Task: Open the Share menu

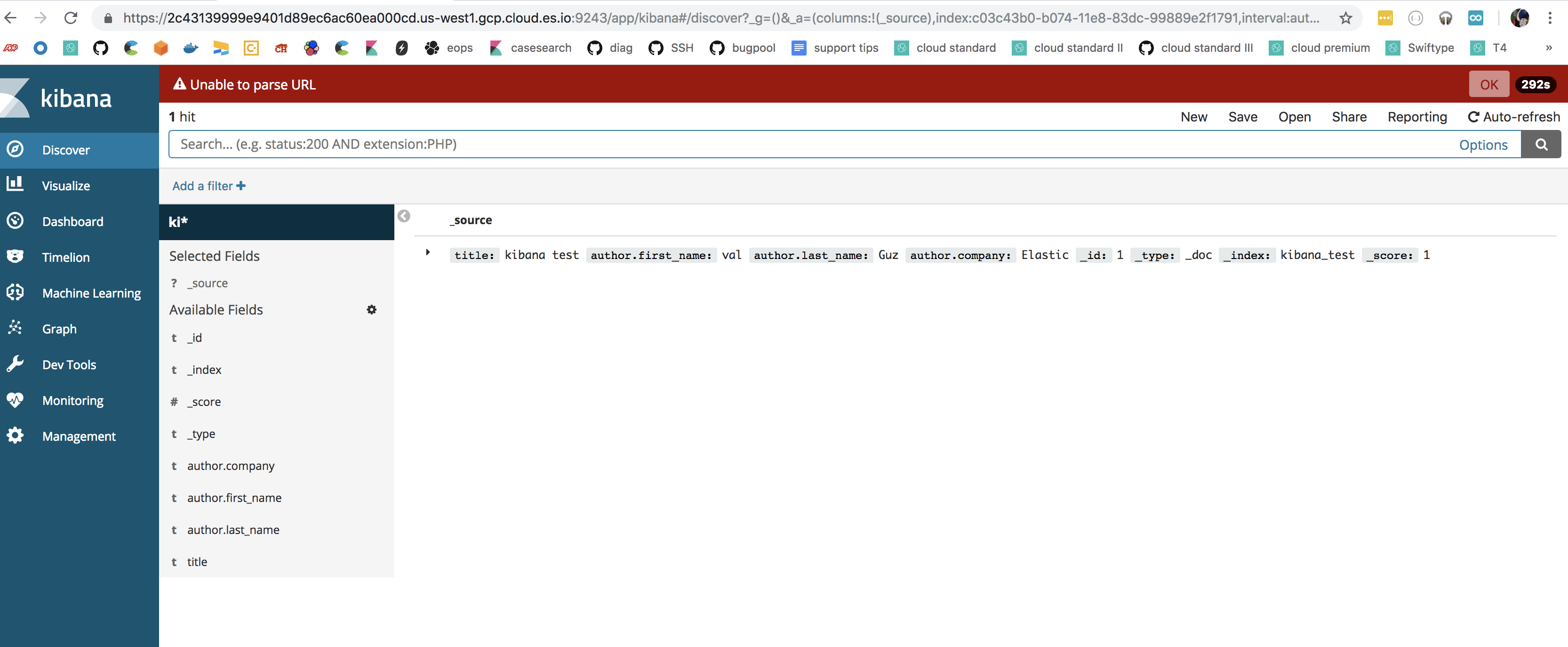Action: [1349, 116]
